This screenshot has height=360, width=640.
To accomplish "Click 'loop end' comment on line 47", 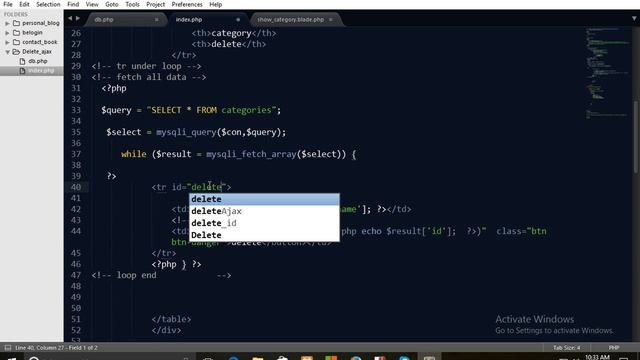I will 136,276.
